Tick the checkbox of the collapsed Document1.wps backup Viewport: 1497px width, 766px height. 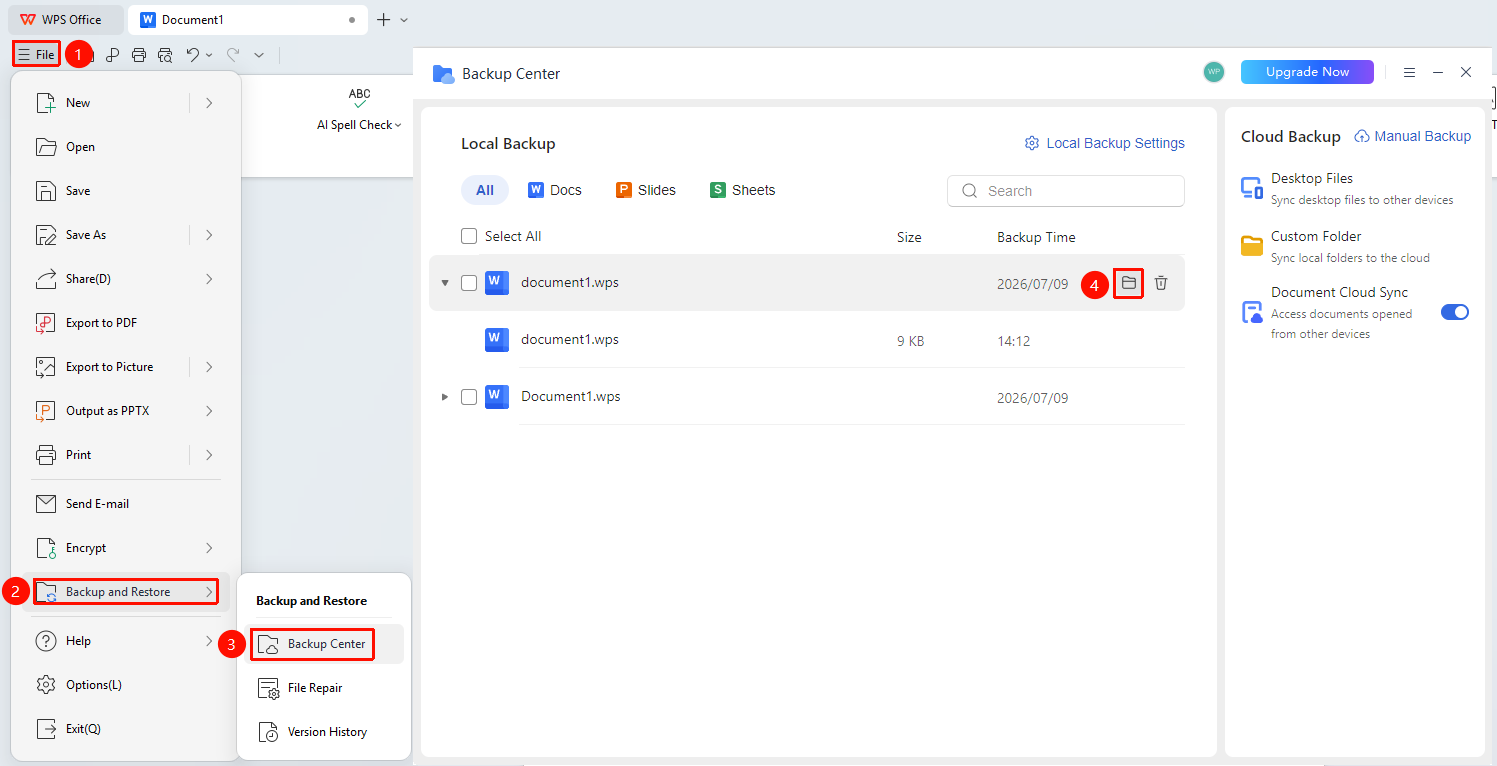(469, 397)
